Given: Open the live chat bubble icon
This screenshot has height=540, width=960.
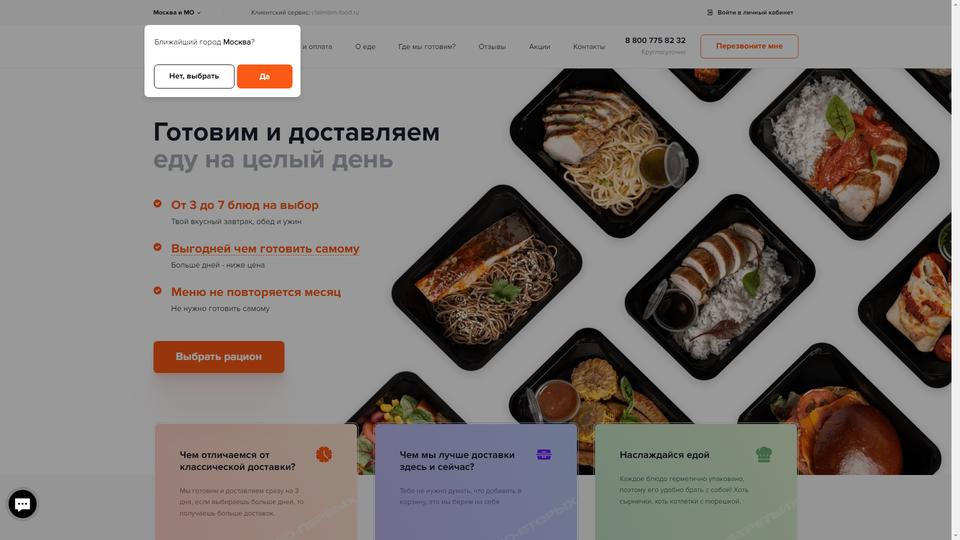Looking at the screenshot, I should click(23, 504).
